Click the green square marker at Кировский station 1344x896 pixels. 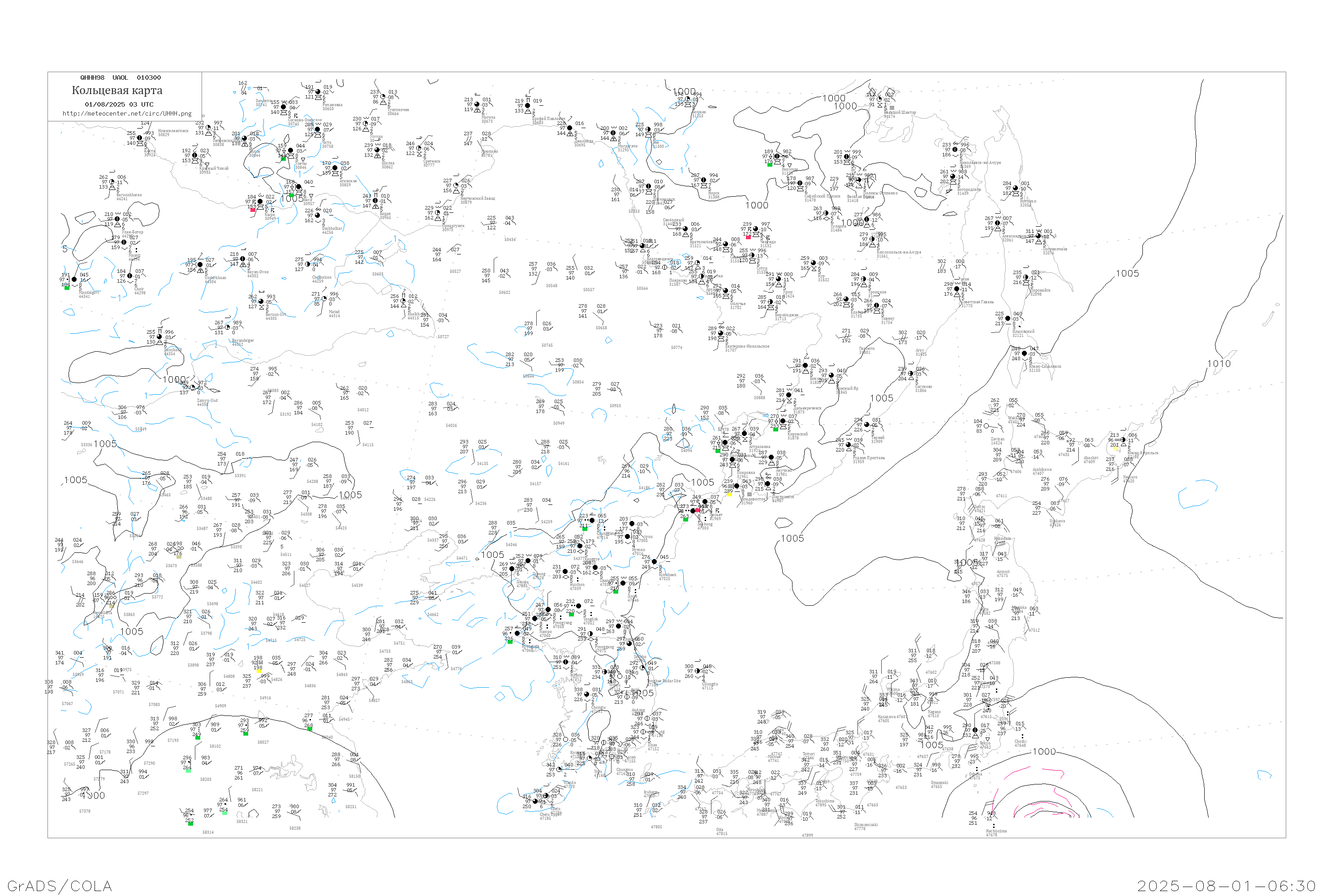(775, 429)
